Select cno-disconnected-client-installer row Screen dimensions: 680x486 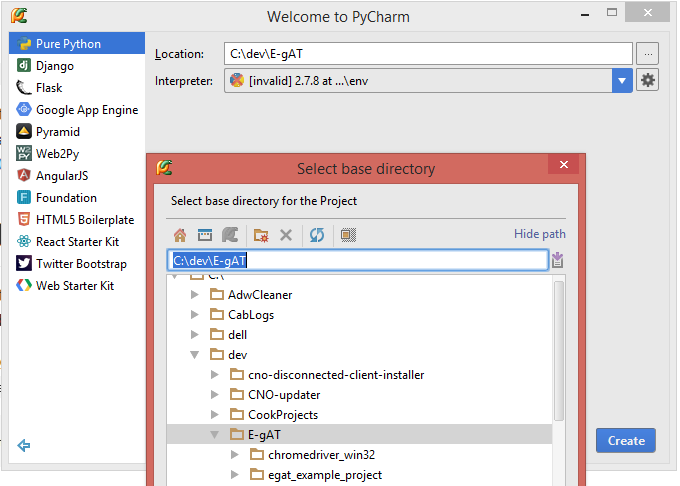(x=359, y=375)
